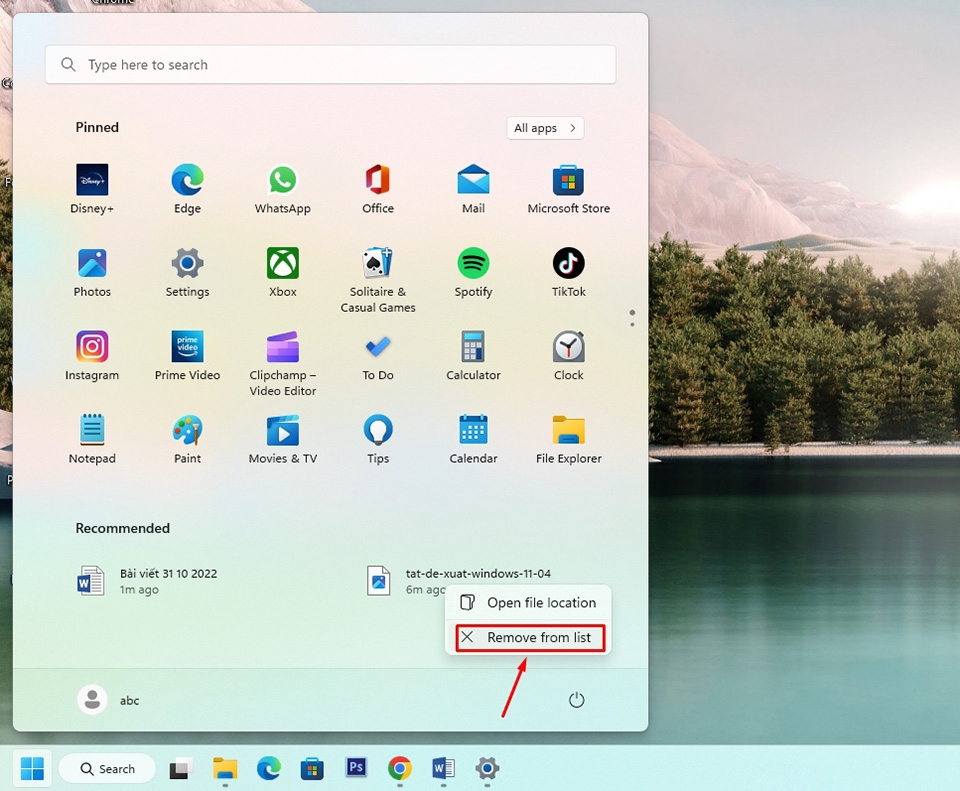The image size is (960, 791).
Task: Open Solitaire & Casual Games
Action: pos(378,280)
